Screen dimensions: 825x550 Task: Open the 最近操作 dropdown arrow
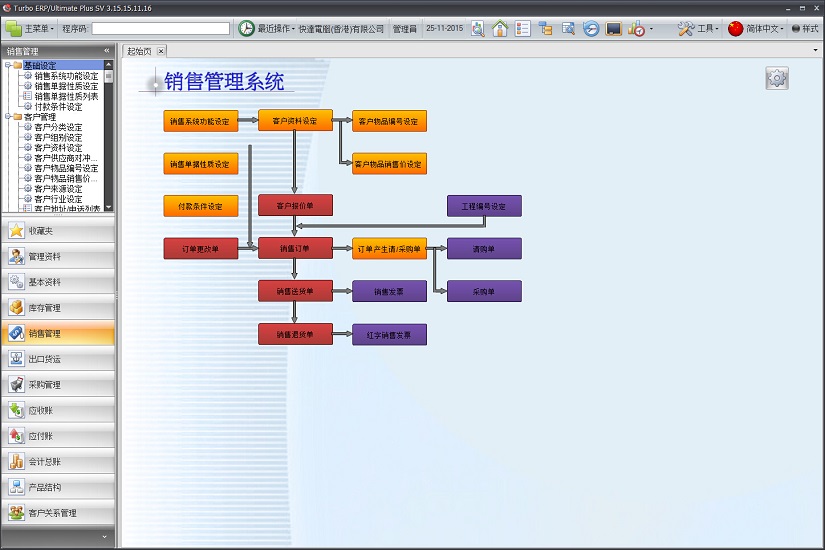(293, 29)
